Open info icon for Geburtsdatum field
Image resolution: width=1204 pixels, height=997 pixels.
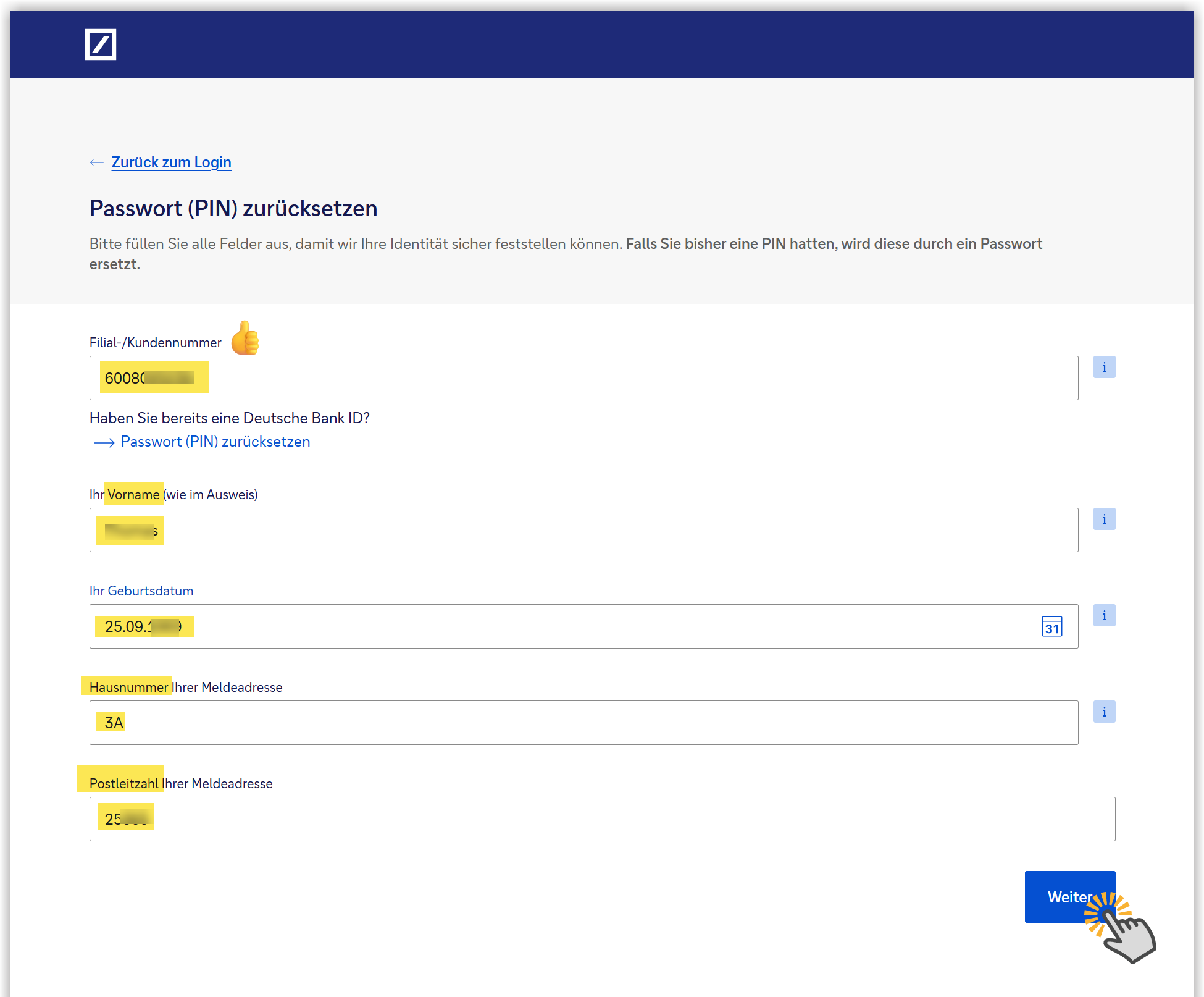1104,616
